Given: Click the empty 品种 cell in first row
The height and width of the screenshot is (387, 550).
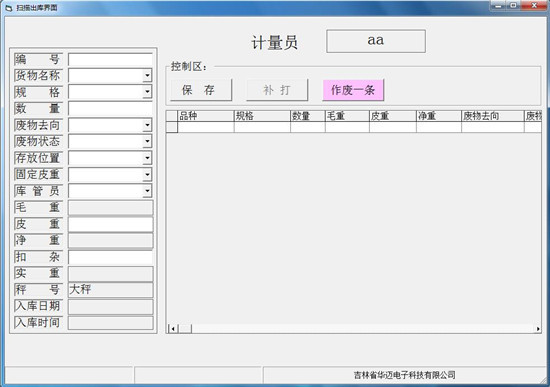Looking at the screenshot, I should tap(206, 127).
